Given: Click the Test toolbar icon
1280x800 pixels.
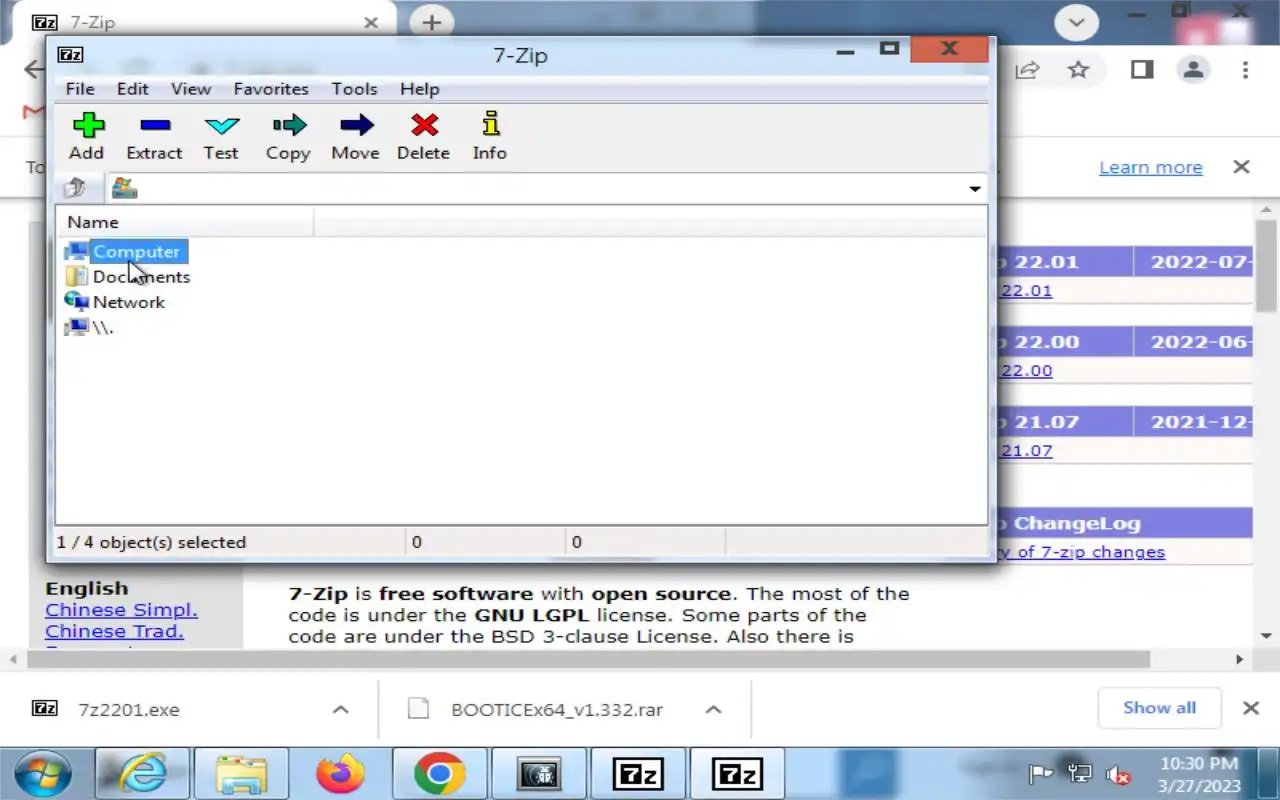Looking at the screenshot, I should pyautogui.click(x=221, y=136).
